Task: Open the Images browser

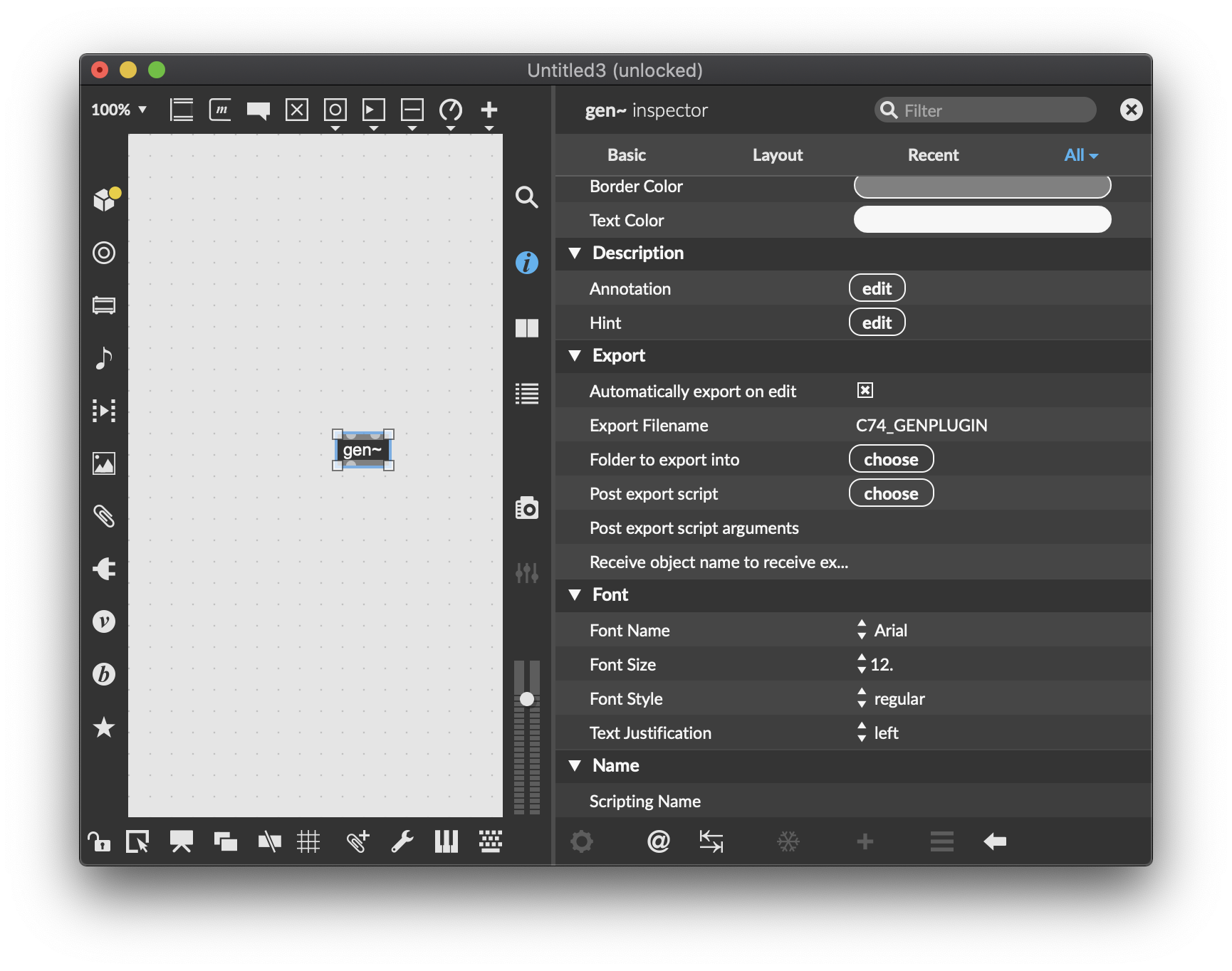Action: (x=104, y=463)
